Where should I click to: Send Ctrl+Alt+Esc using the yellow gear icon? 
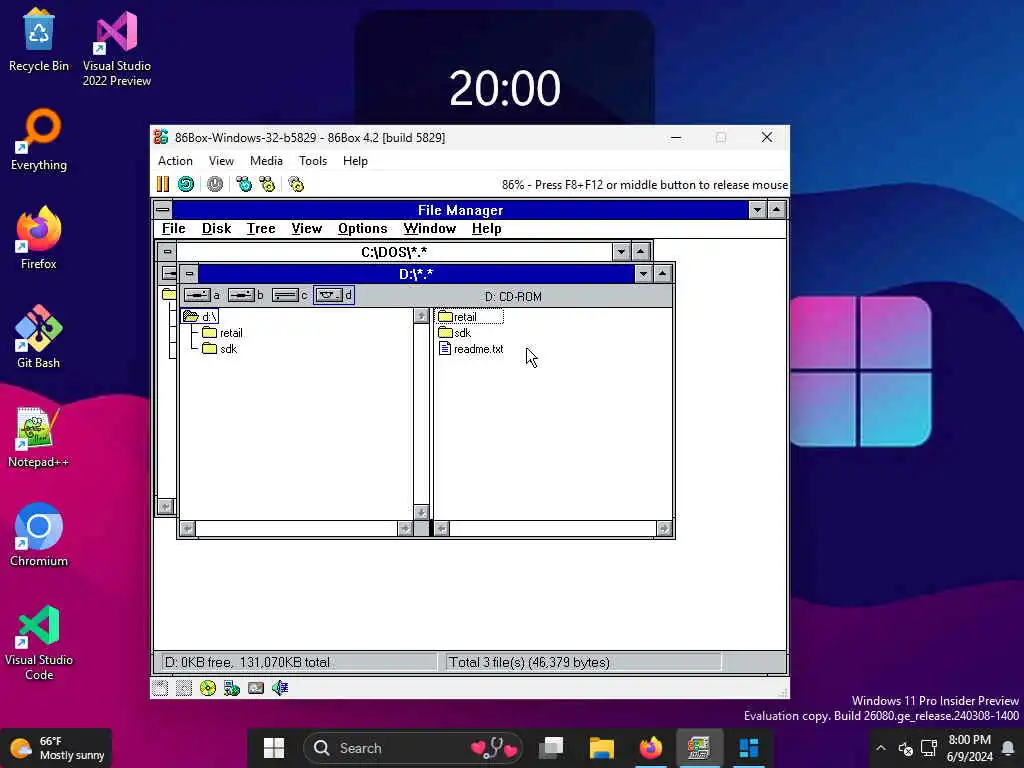[267, 184]
